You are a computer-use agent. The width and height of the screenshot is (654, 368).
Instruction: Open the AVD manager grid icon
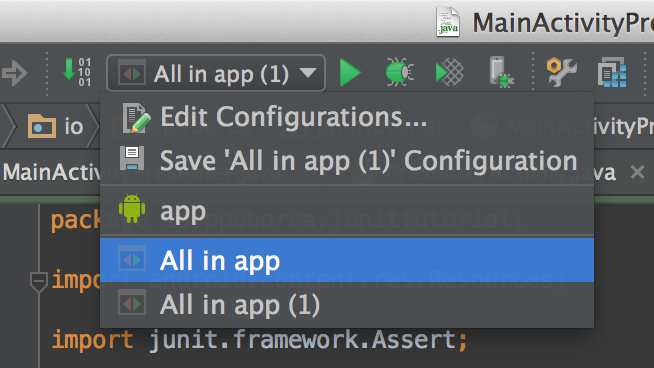pyautogui.click(x=611, y=73)
